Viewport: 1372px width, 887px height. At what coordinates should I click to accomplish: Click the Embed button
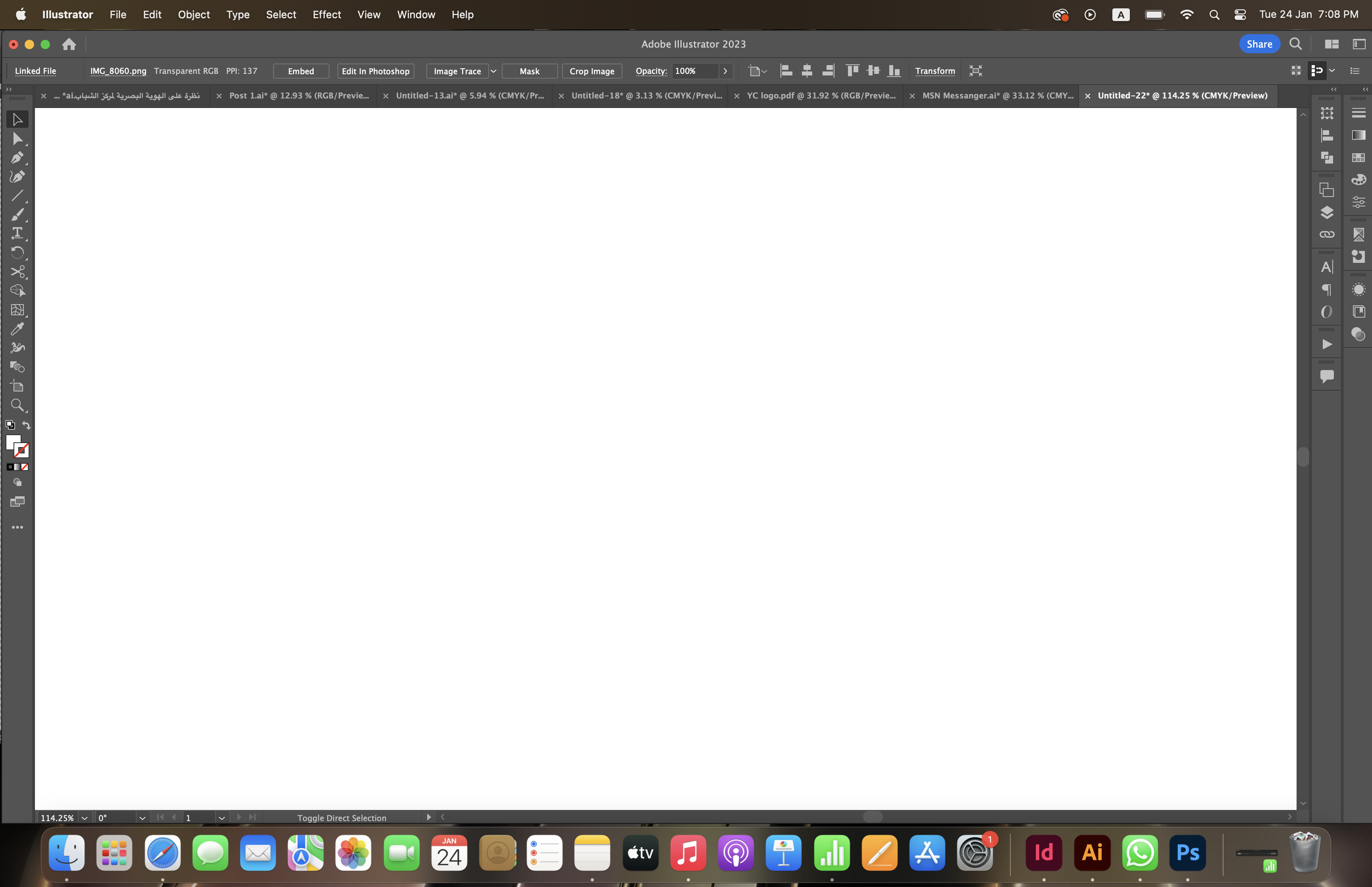tap(301, 71)
